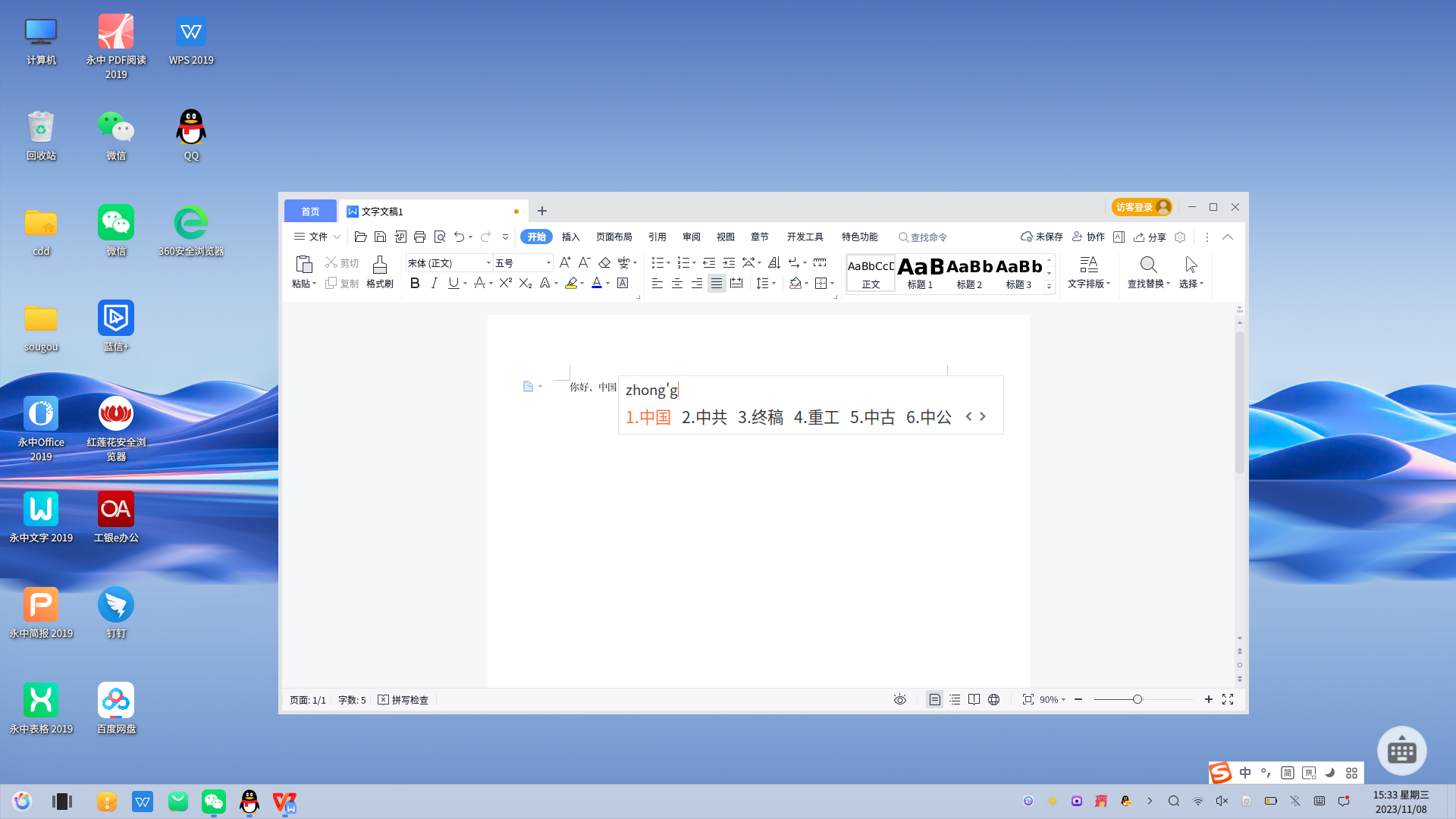Click the superscript icon
This screenshot has width=1456, height=819.
pyautogui.click(x=505, y=283)
